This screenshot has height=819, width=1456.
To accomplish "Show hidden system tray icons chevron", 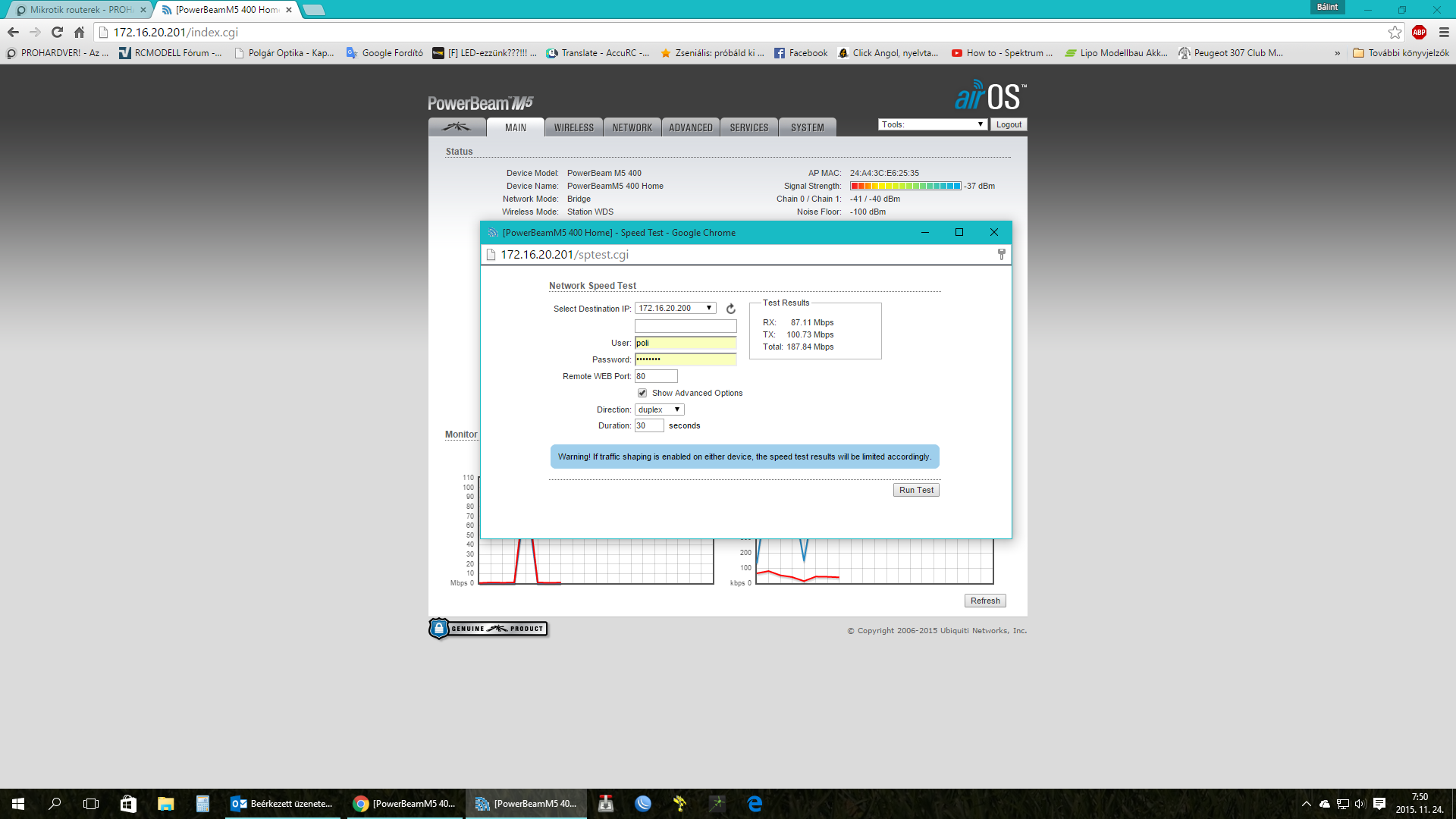I will pos(1306,804).
